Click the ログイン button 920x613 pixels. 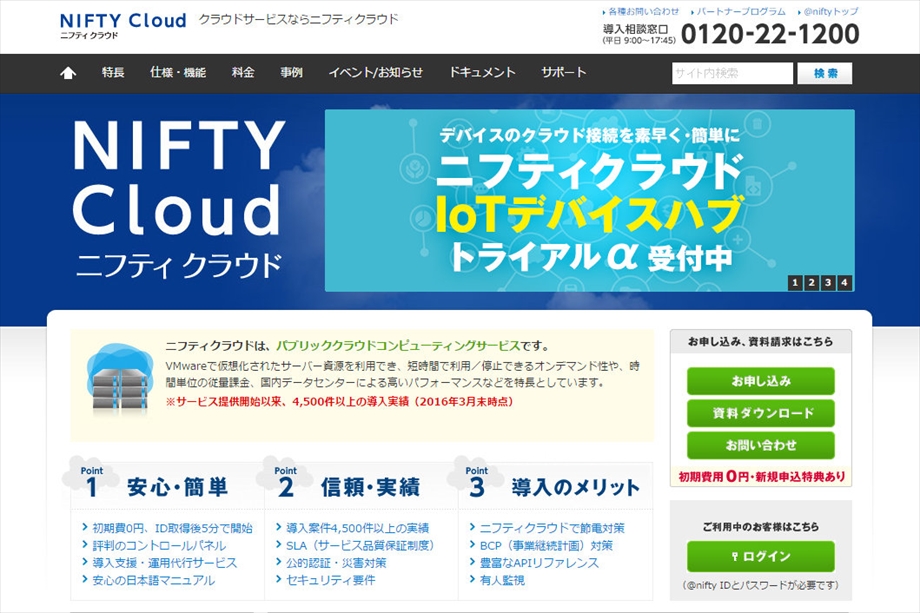tap(760, 556)
